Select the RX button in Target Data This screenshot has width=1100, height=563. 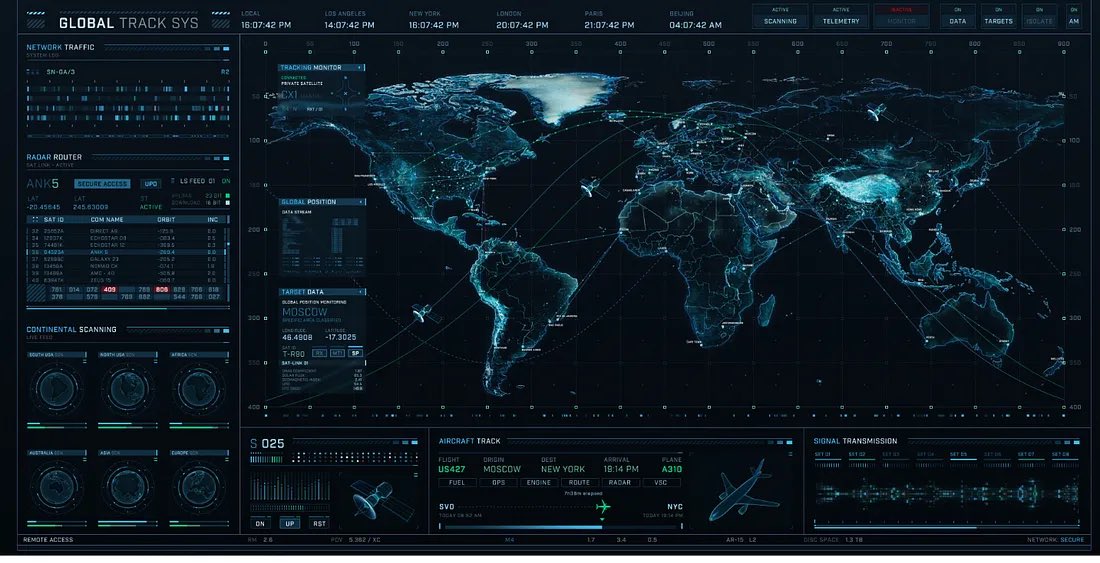(x=319, y=353)
